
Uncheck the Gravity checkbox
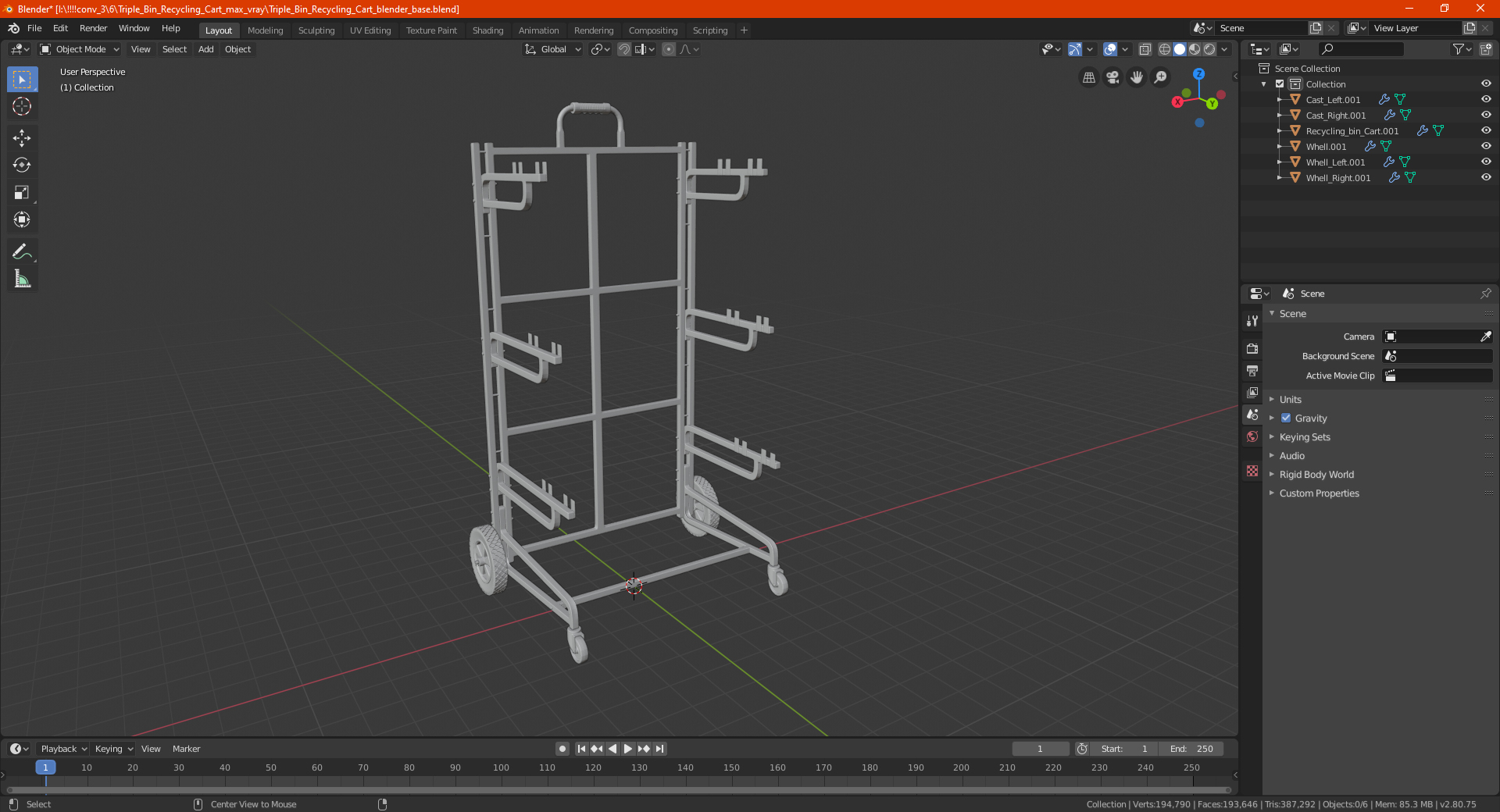click(1286, 418)
